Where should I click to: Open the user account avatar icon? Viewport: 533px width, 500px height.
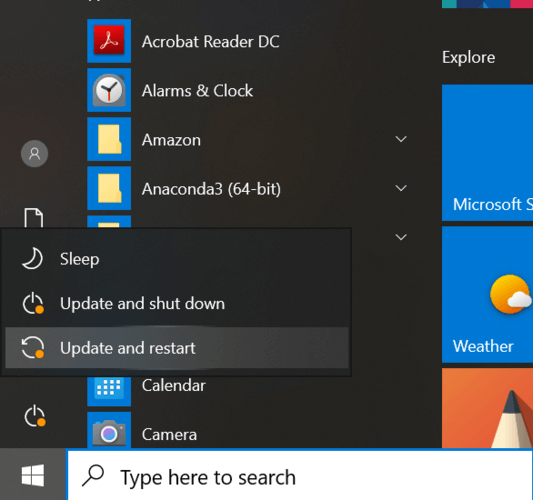34,153
